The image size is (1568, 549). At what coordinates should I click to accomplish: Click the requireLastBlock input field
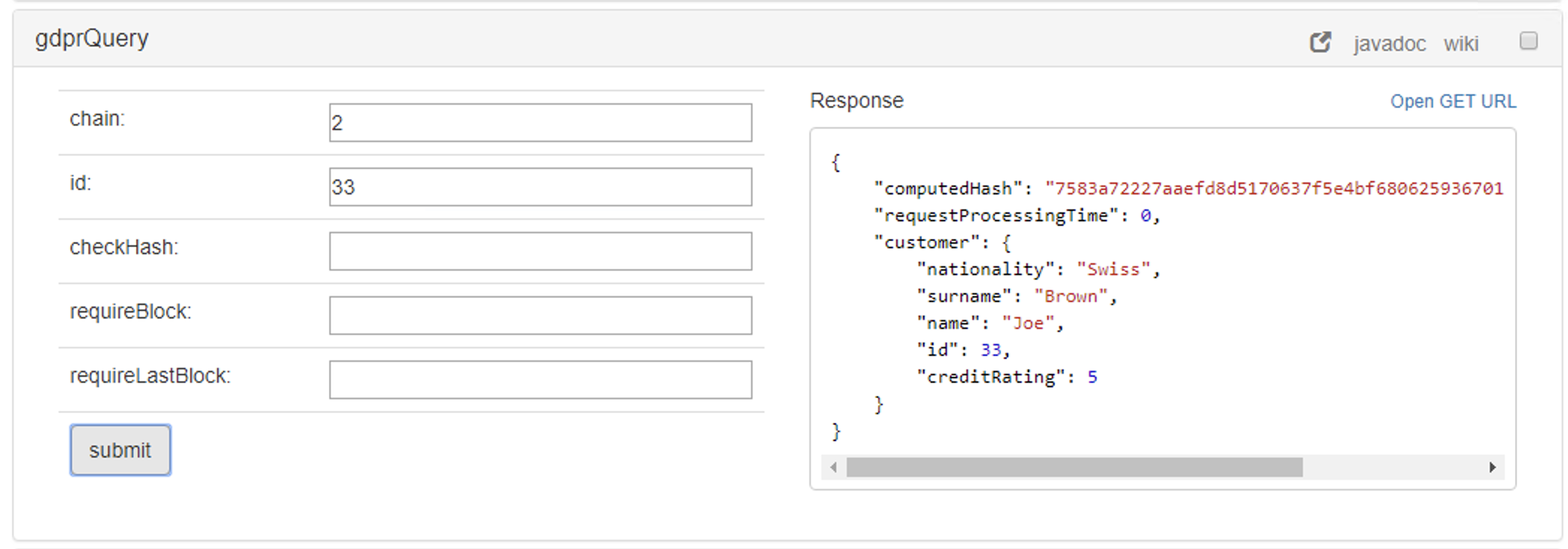point(540,380)
